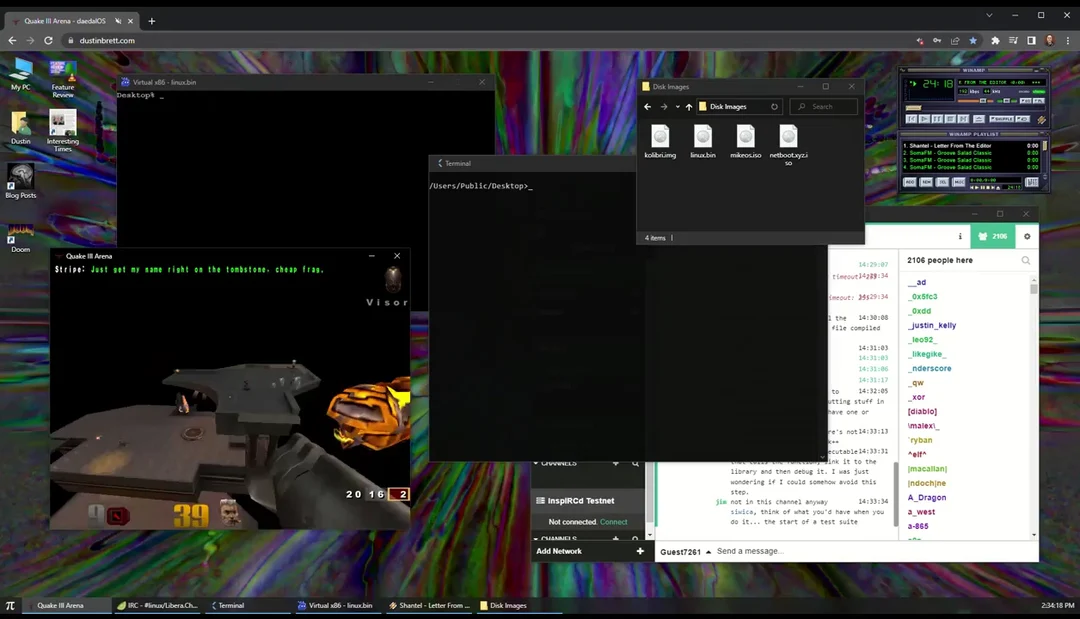Toggle Winamp shuffle mode
This screenshot has width=1080, height=619.
point(1002,119)
